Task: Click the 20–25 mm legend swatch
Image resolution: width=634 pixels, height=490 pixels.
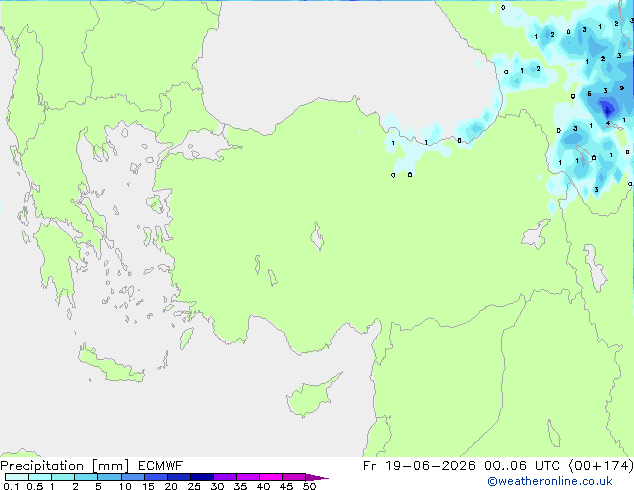Action: click(178, 477)
